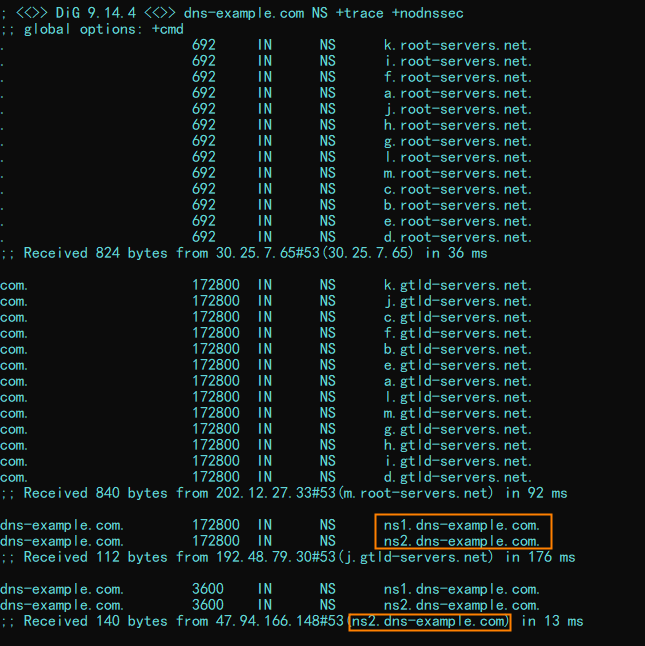Click the l.root-servers.net. entry
This screenshot has height=646, width=645.
coord(458,157)
